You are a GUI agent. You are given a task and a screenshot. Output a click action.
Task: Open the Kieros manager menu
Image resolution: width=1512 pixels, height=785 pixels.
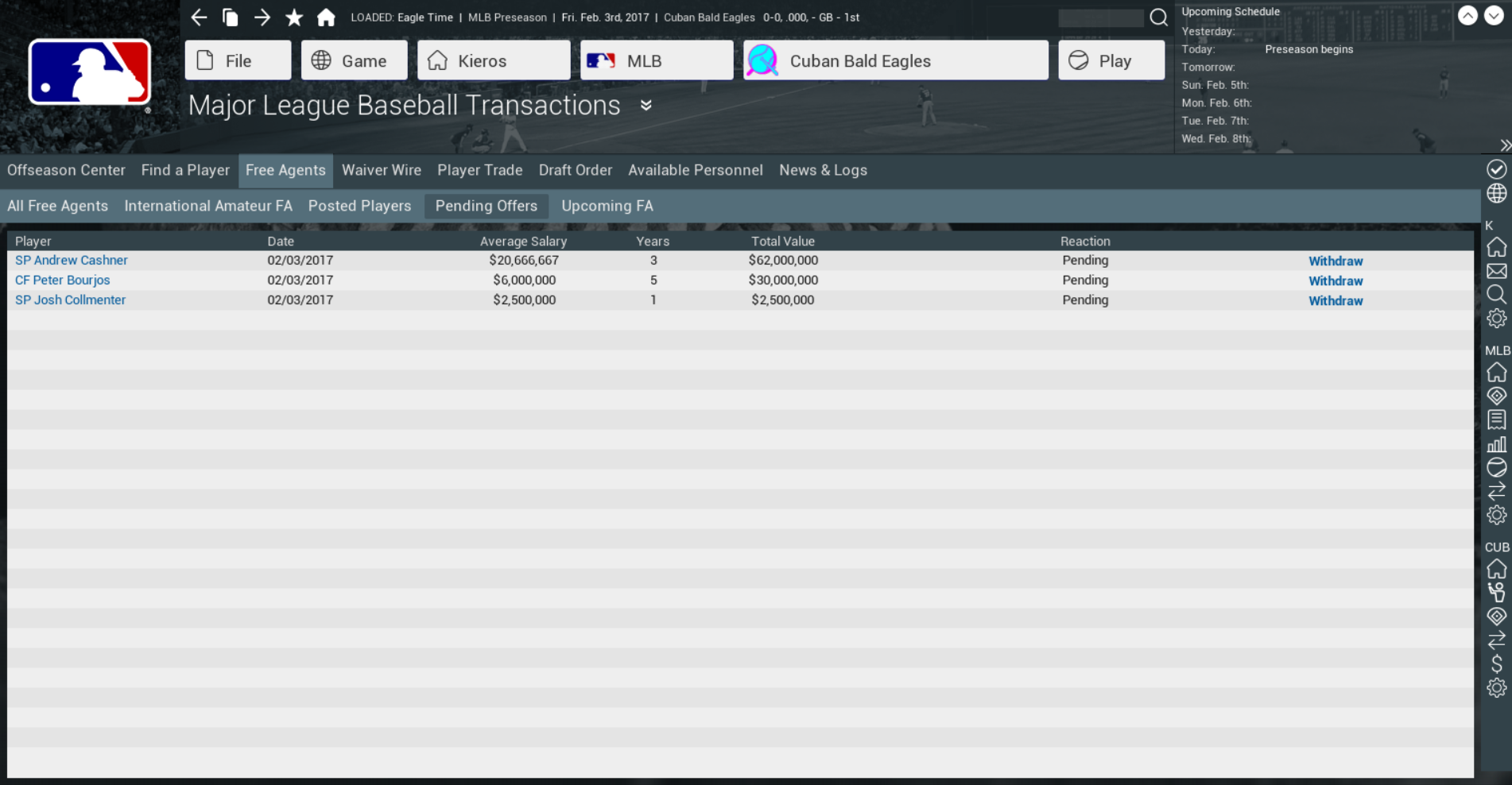click(x=494, y=60)
